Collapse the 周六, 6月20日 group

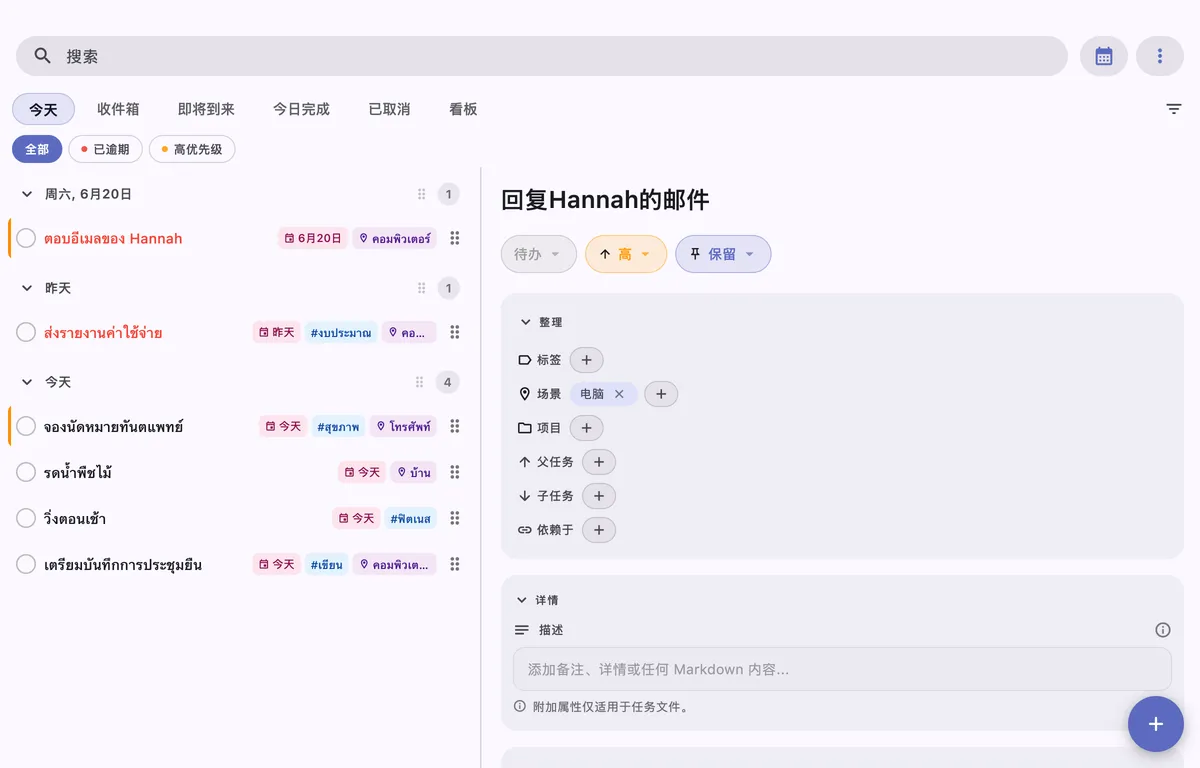pos(27,194)
